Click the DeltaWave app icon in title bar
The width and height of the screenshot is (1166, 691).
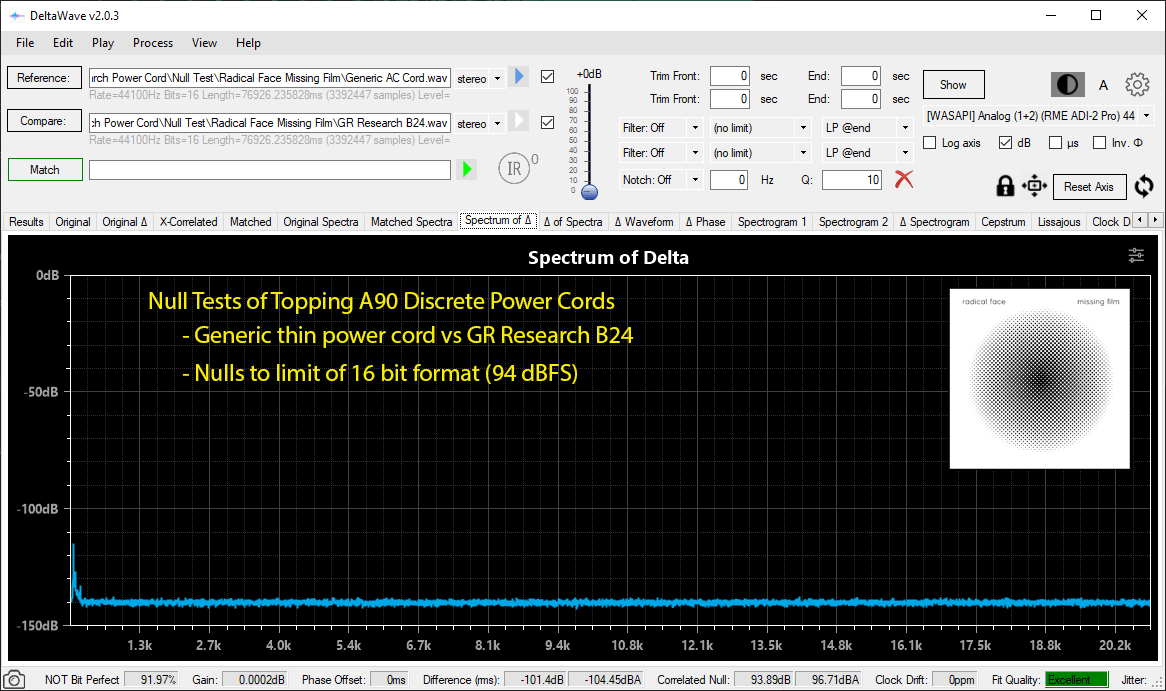[16, 16]
